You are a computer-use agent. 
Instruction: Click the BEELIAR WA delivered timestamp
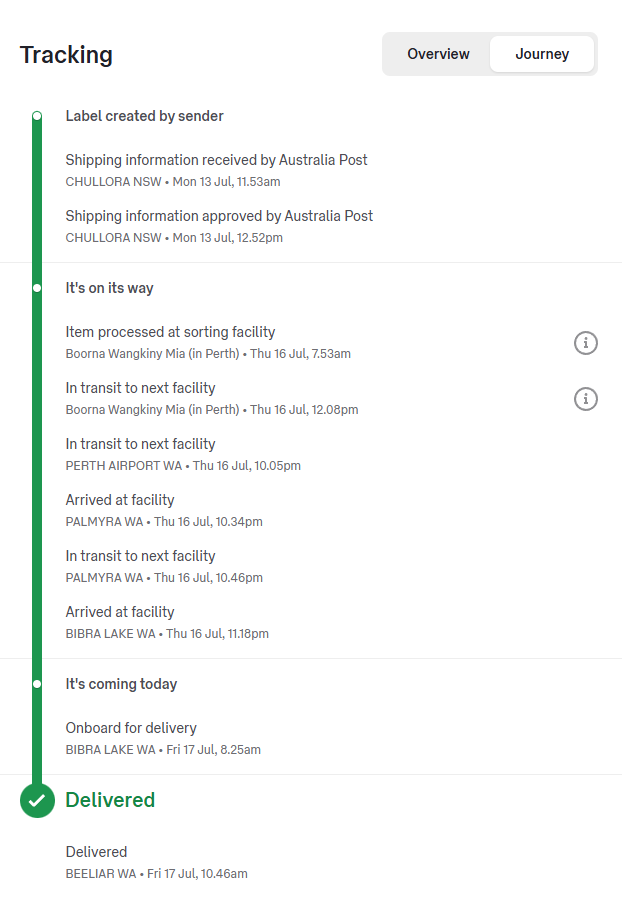tap(157, 874)
